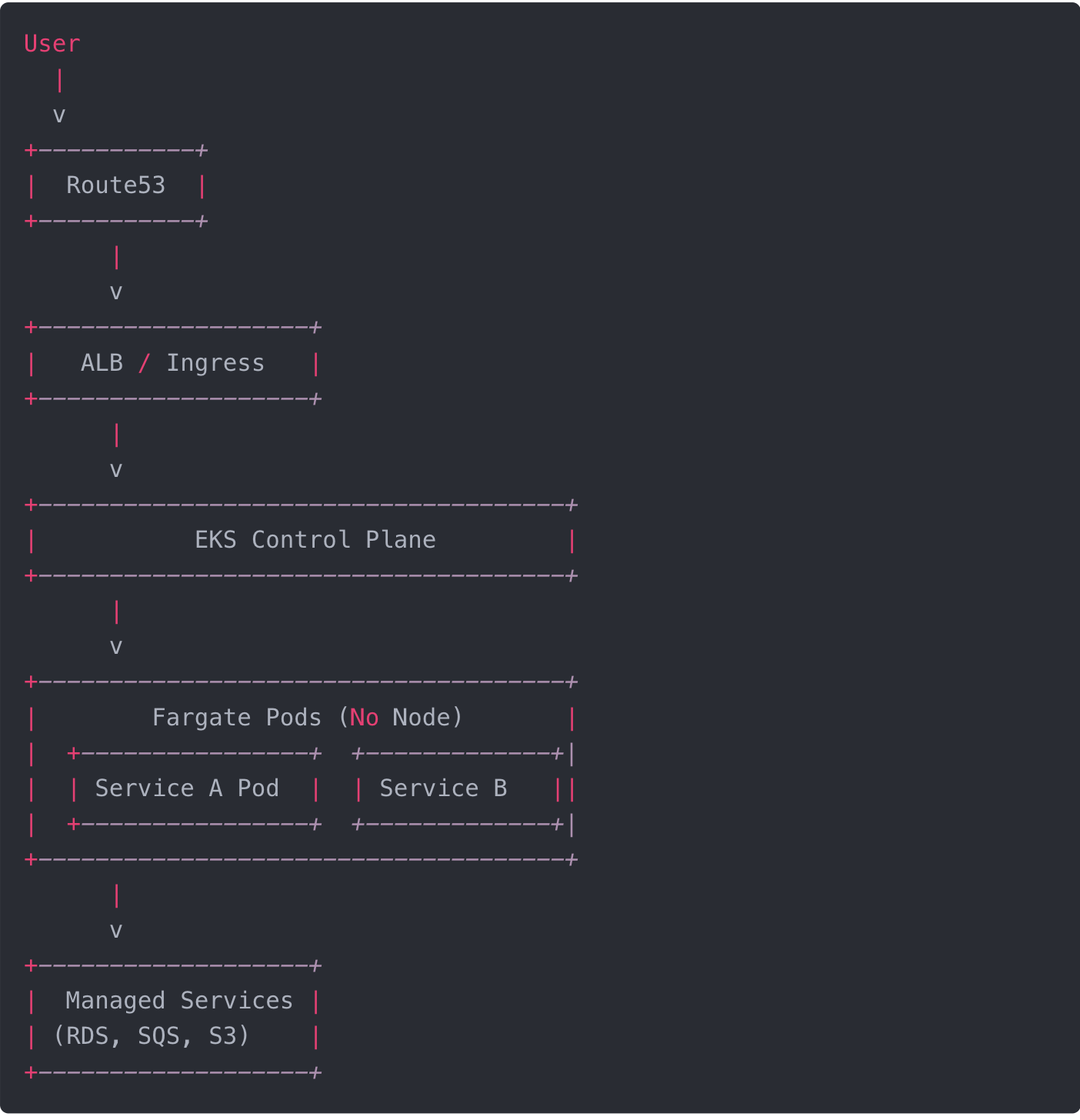Click the Managed Services text
1080x1120 pixels.
179,1001
